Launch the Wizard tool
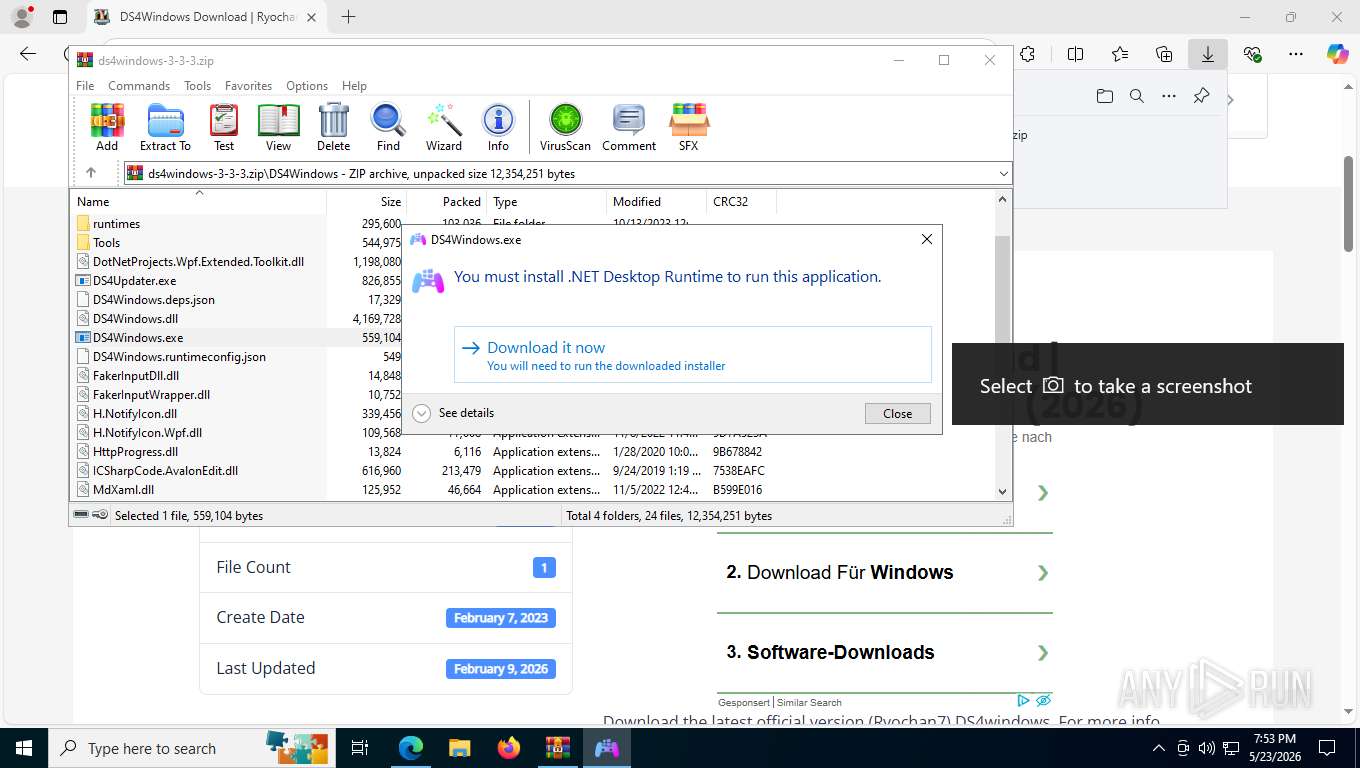The image size is (1360, 768). pyautogui.click(x=444, y=127)
